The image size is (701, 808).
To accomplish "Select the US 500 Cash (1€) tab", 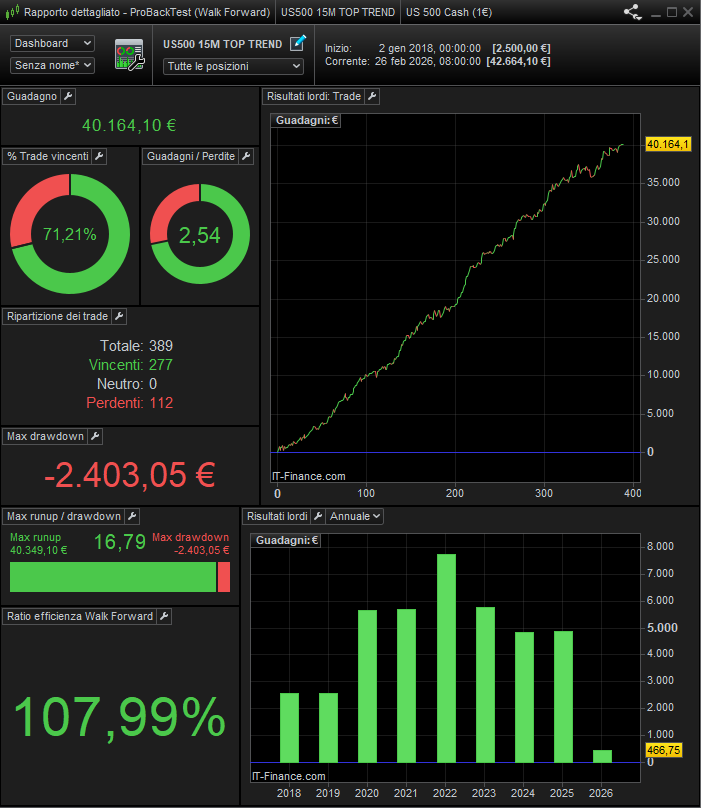I will 449,13.
